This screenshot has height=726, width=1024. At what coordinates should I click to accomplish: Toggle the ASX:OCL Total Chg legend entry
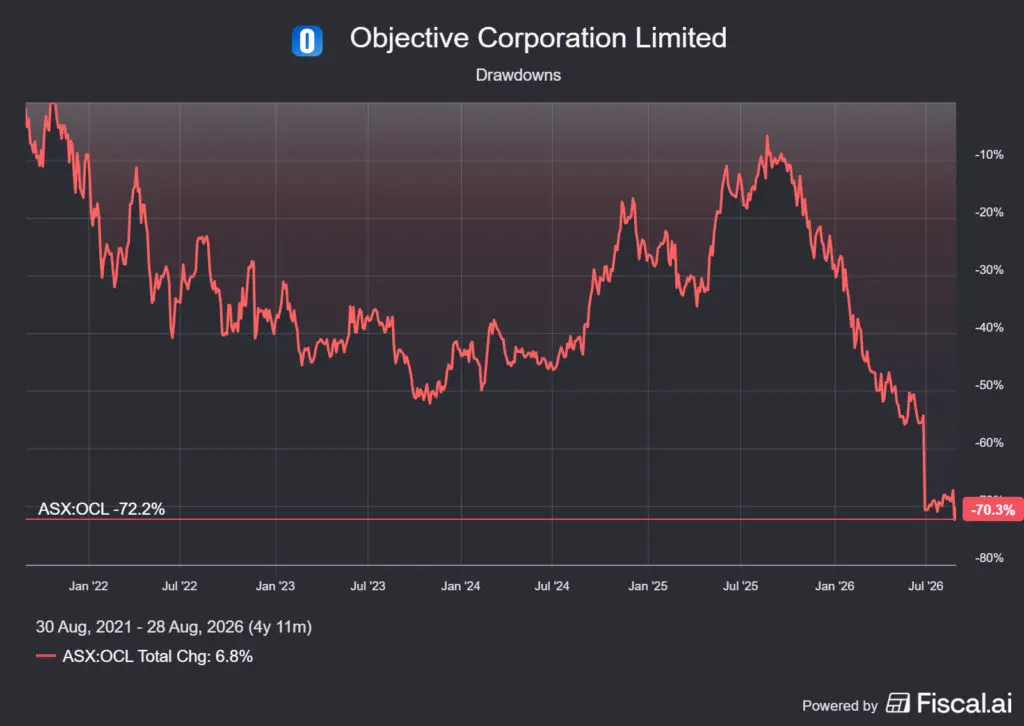coord(157,656)
